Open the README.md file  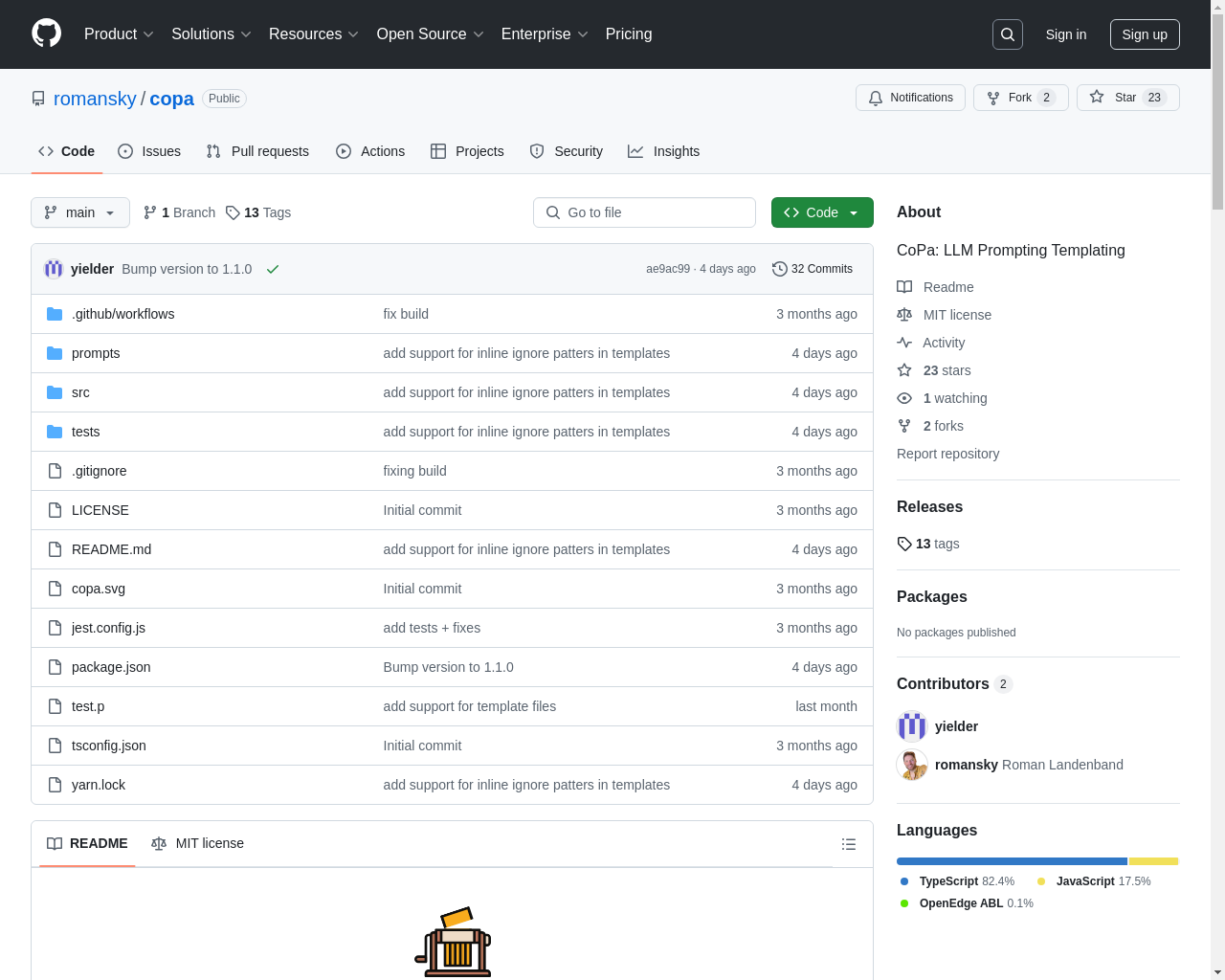click(111, 549)
